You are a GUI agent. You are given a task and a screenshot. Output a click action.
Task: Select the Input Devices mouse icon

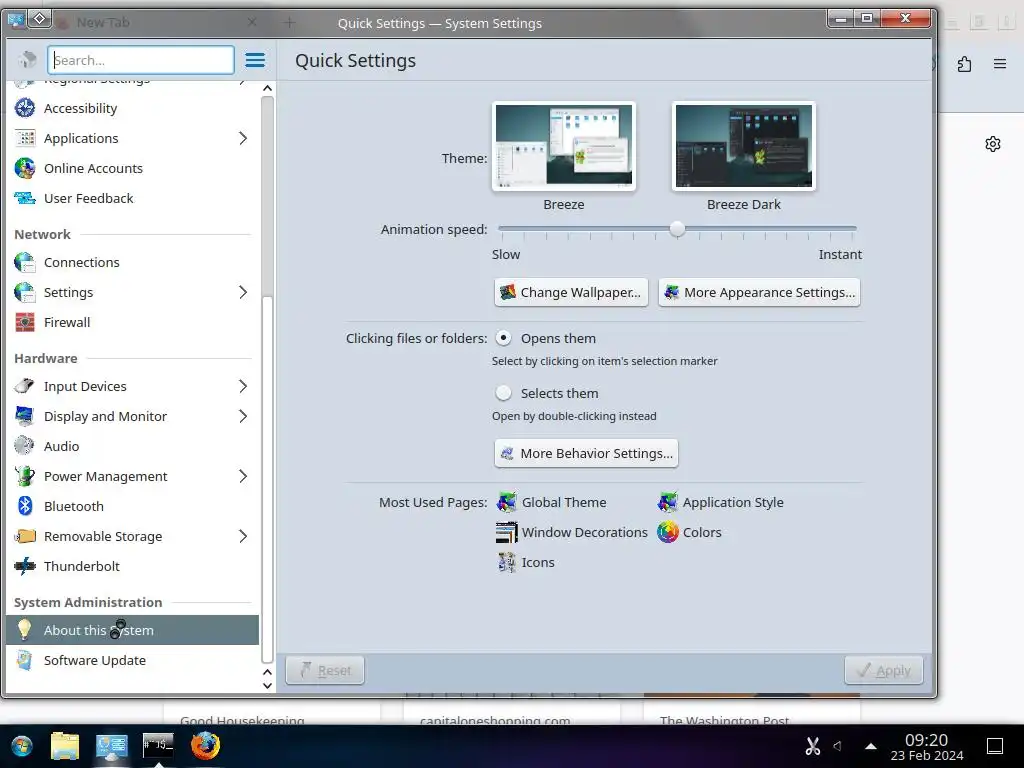(25, 387)
